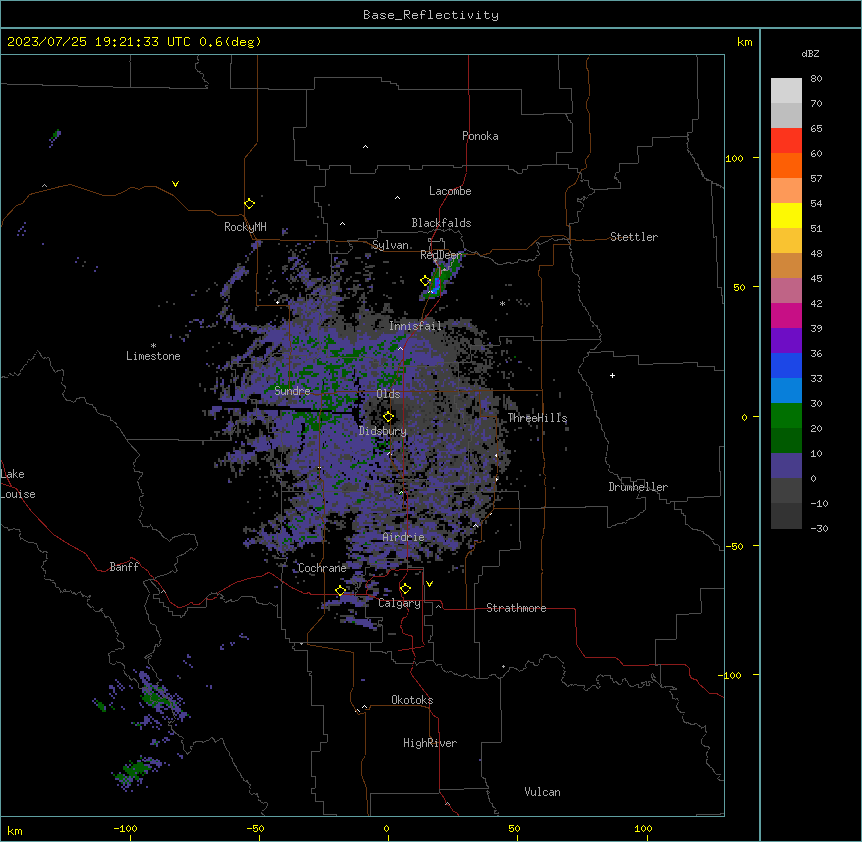Select the Blackfalds city label
Image resolution: width=862 pixels, height=842 pixels.
[x=441, y=223]
